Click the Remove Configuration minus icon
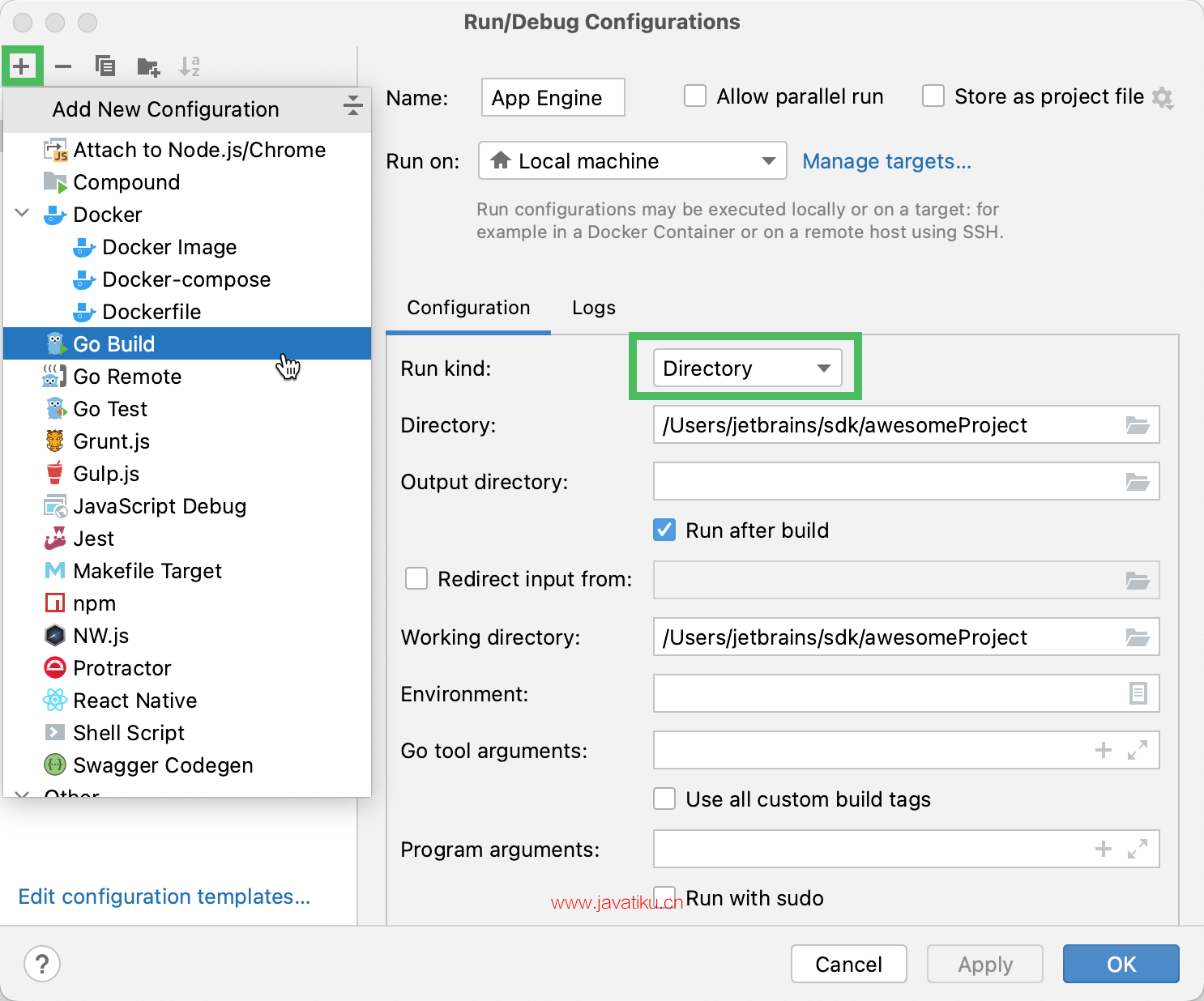1204x1001 pixels. pyautogui.click(x=63, y=66)
